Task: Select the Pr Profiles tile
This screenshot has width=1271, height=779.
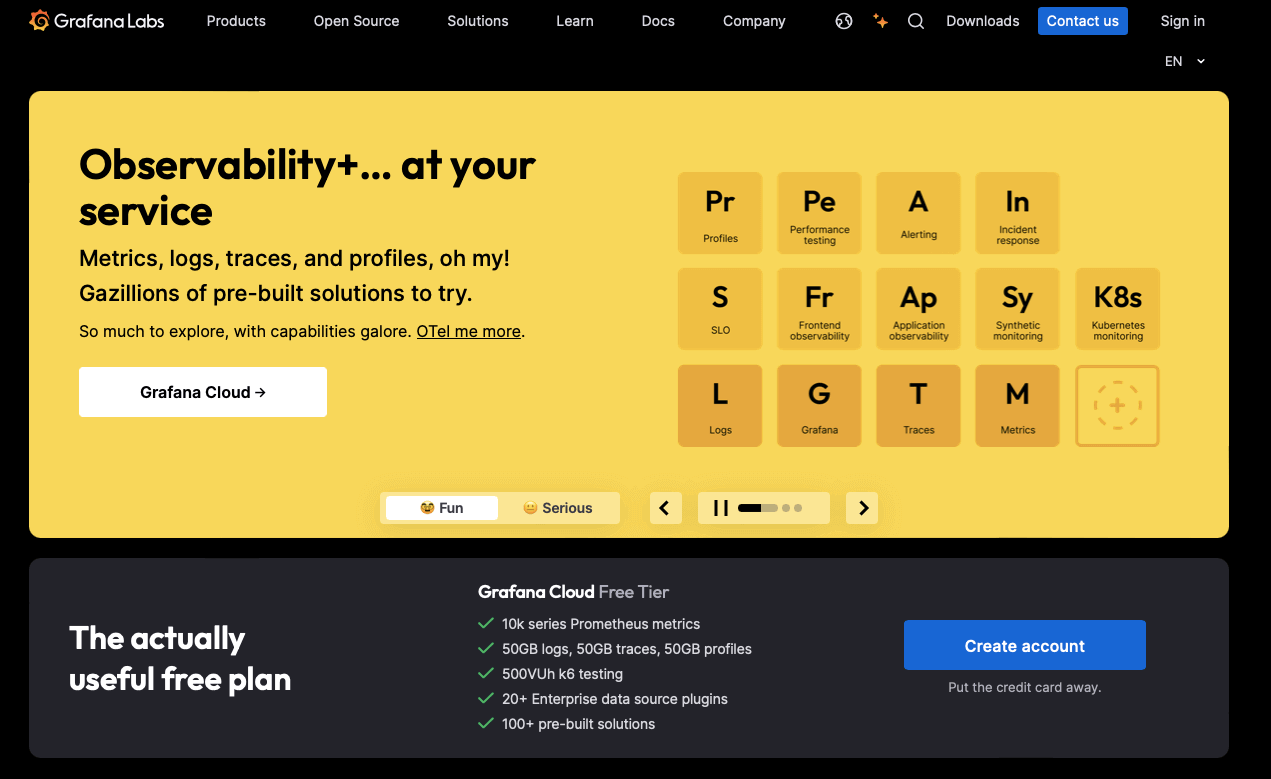Action: 720,213
